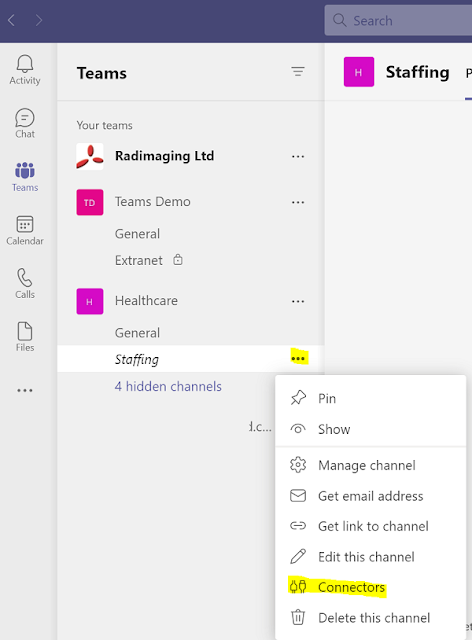Click the filter icon beside Teams heading
The height and width of the screenshot is (640, 472).
[x=298, y=72]
